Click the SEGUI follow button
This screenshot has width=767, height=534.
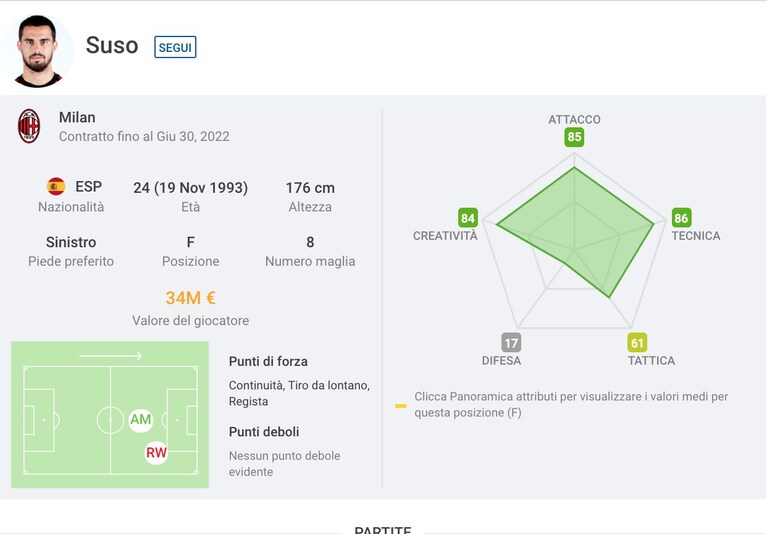175,47
